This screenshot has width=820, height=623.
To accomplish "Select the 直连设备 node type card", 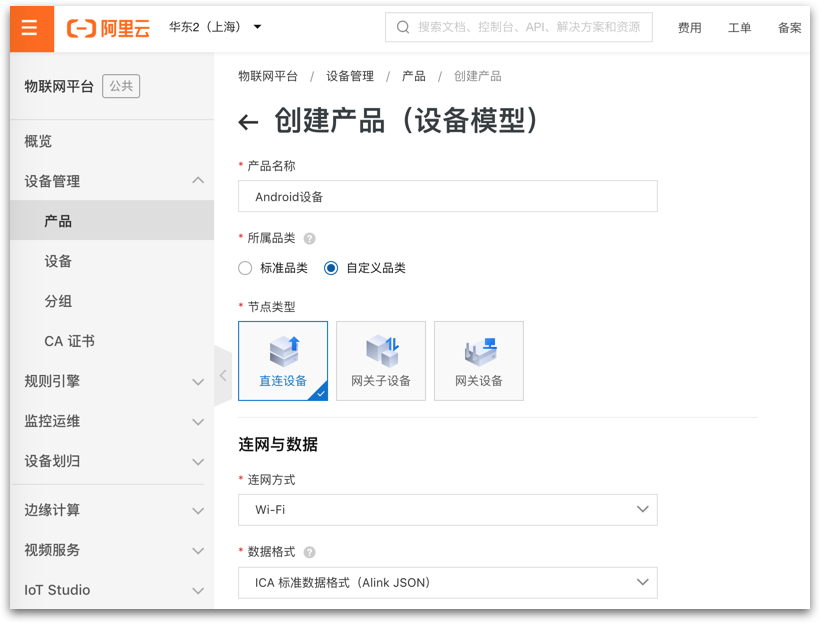I will tap(283, 361).
